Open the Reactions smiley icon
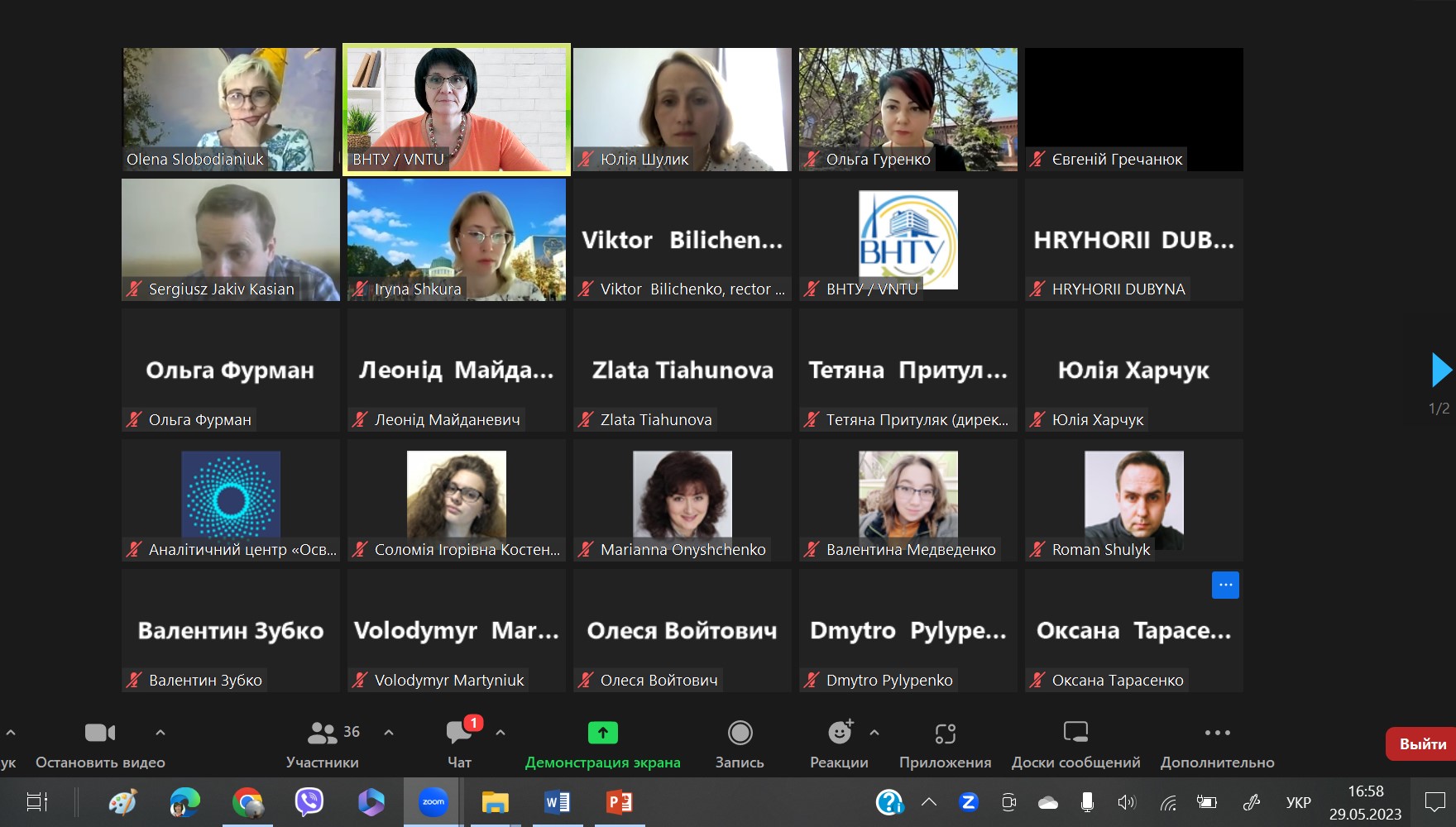 (840, 732)
